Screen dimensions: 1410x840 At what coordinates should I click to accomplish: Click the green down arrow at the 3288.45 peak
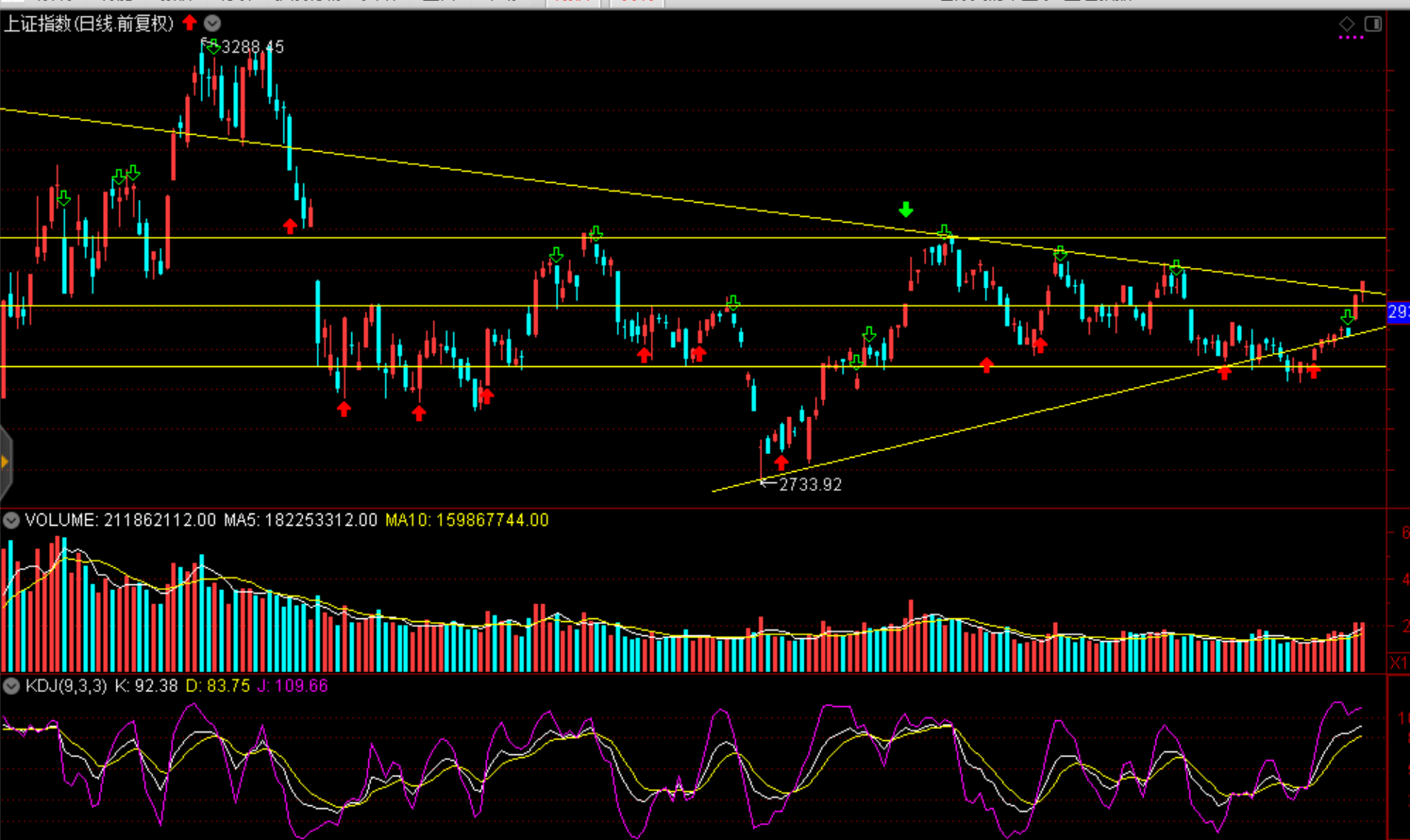[212, 47]
